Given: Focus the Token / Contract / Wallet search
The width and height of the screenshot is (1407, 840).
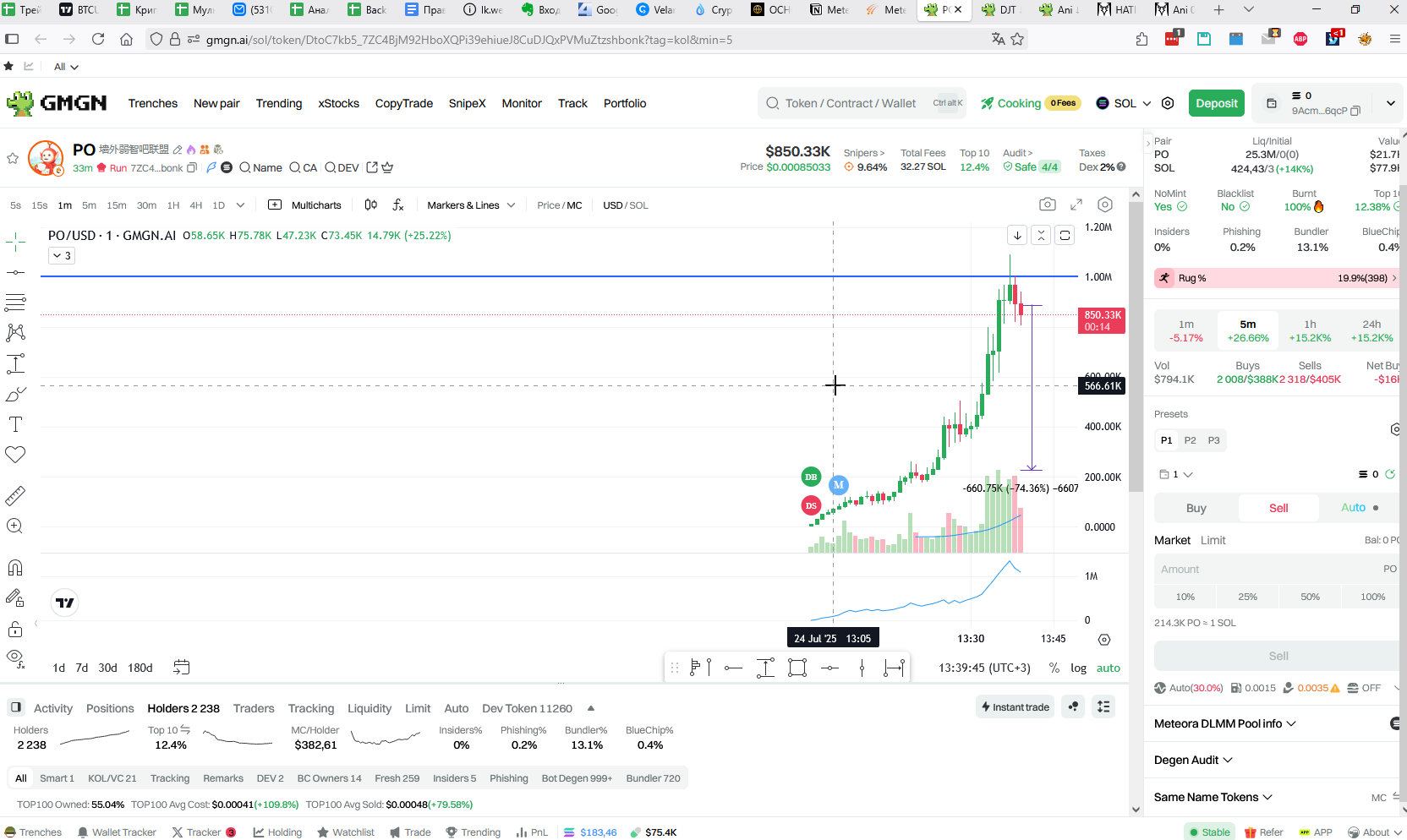Looking at the screenshot, I should [861, 103].
